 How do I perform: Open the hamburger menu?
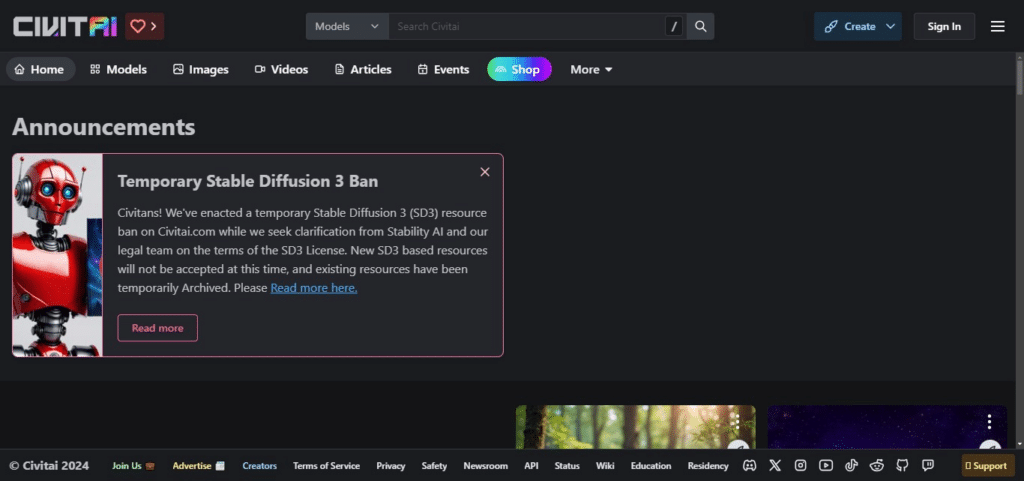click(997, 26)
